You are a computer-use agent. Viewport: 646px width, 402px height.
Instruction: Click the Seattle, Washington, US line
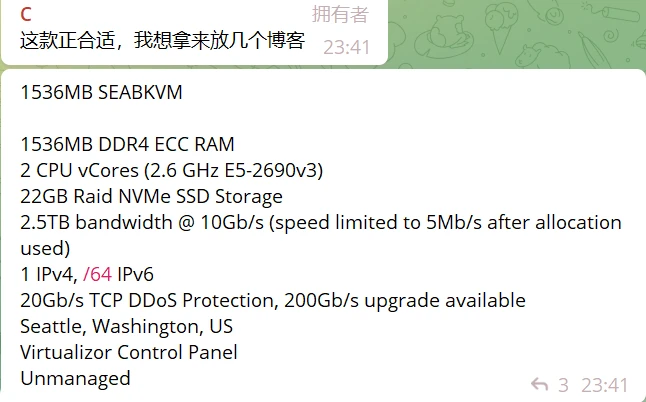click(x=126, y=326)
